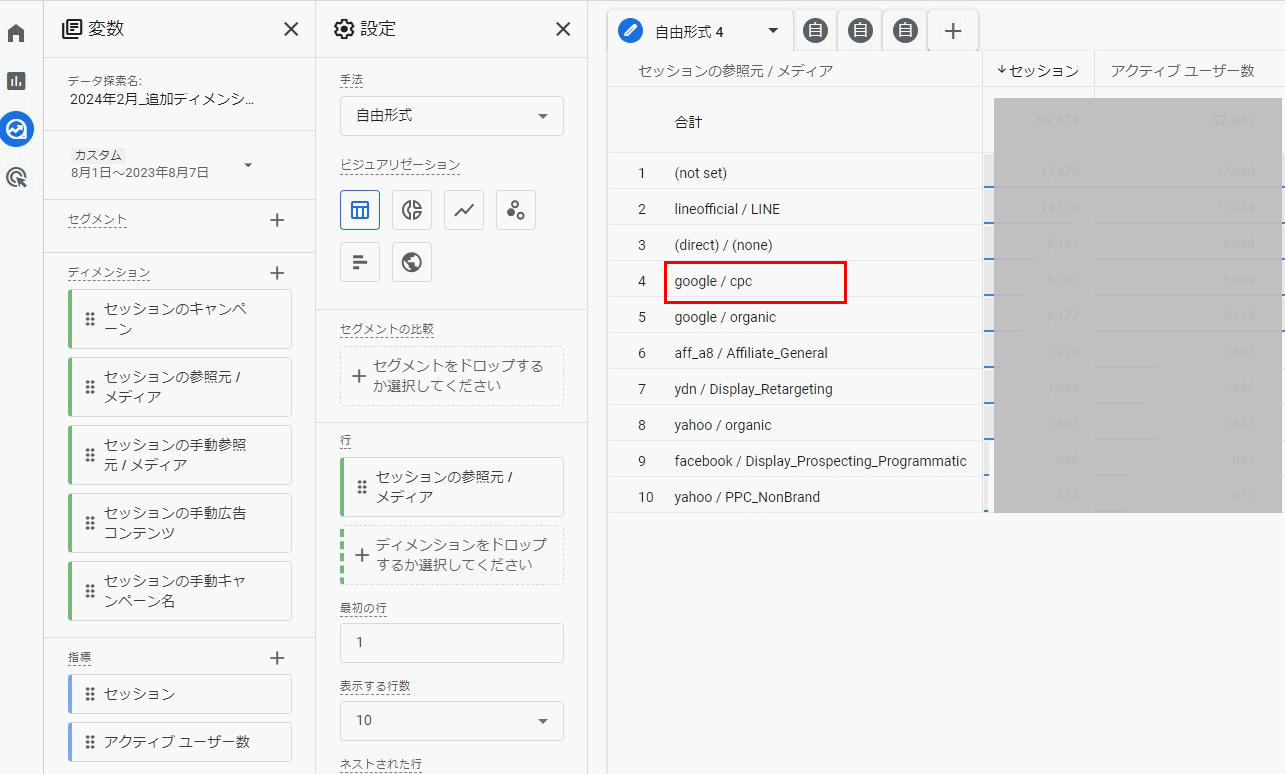Screen dimensions: 1285x774
Task: Select the セッションのキャンペーン dimension chip
Action: click(180, 319)
